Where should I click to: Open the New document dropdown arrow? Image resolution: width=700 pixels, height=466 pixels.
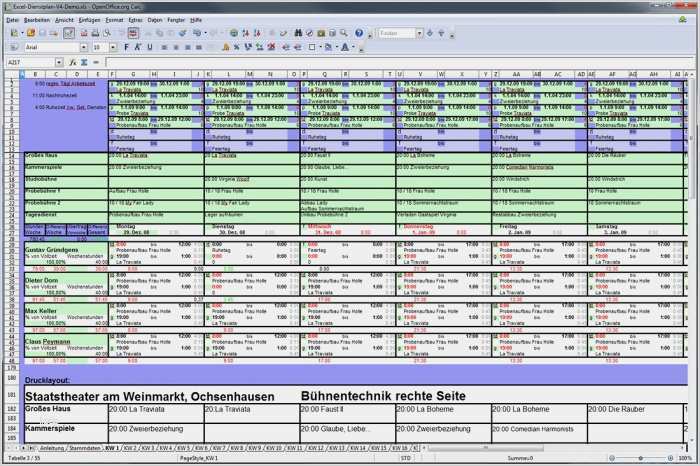tap(22, 33)
